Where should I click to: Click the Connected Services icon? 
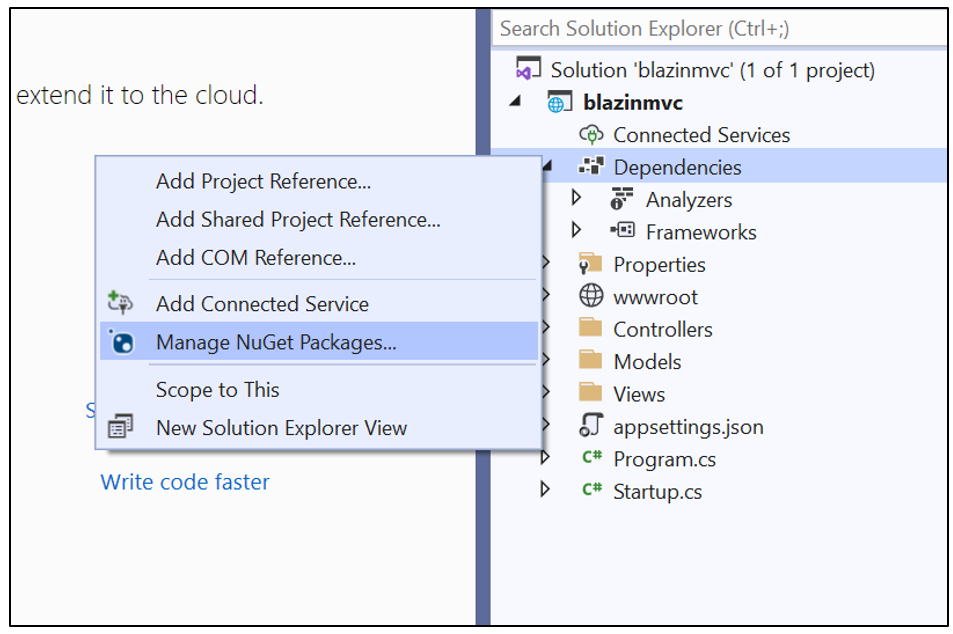click(590, 135)
